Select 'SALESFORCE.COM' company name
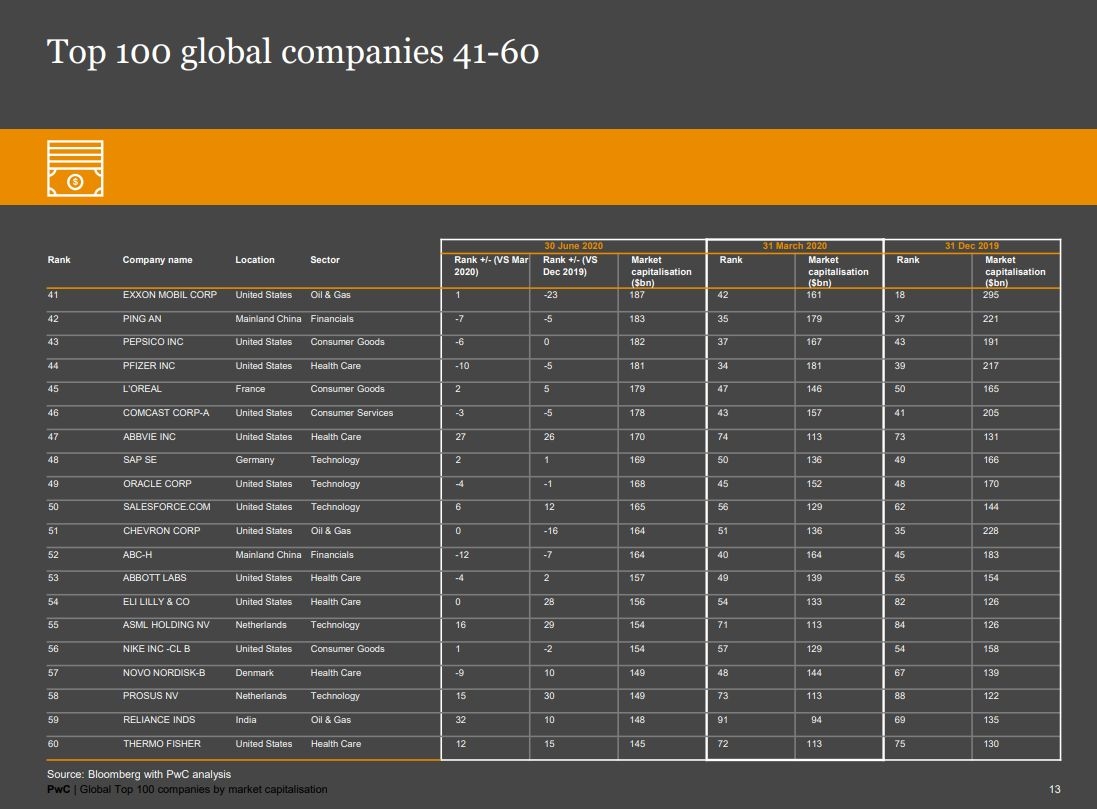1097x809 pixels. (x=167, y=507)
